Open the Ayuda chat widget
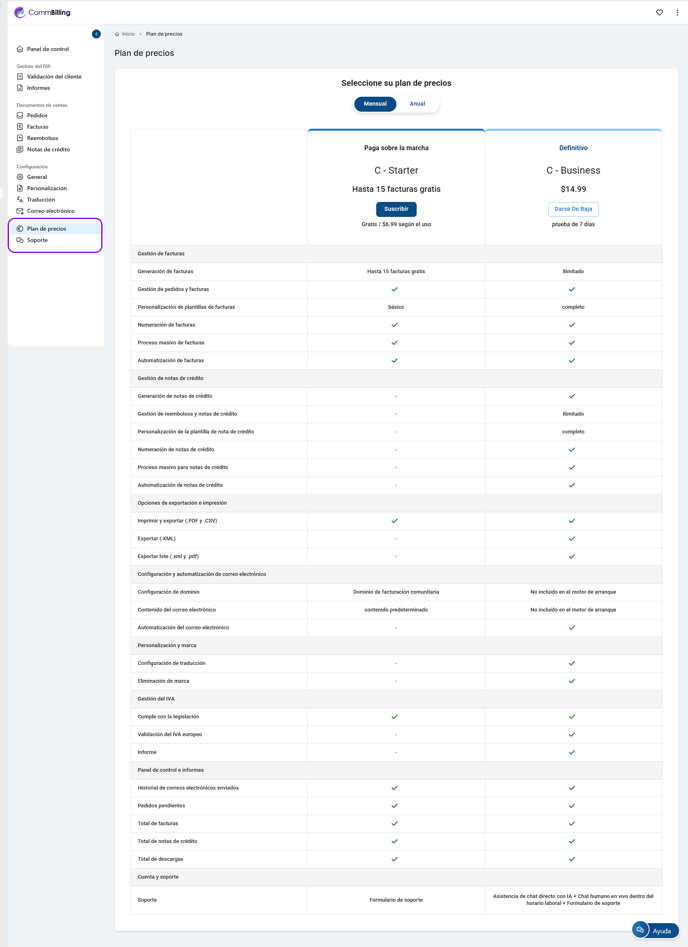This screenshot has height=947, width=688. point(655,930)
